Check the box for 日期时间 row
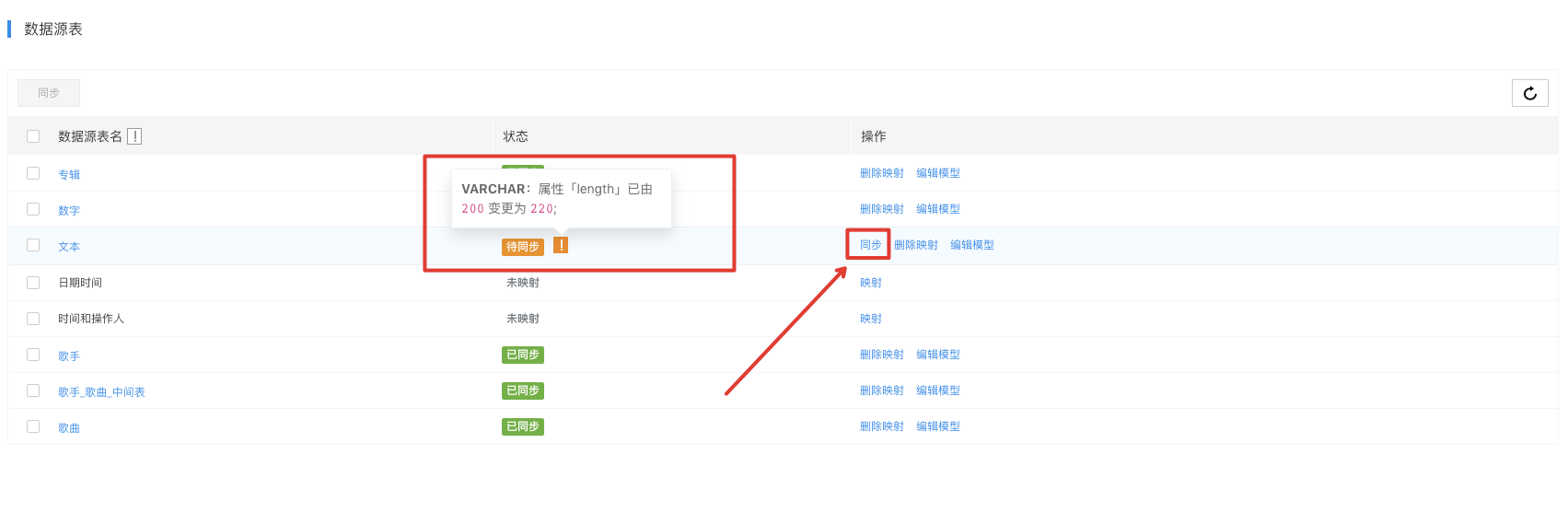 [x=33, y=283]
